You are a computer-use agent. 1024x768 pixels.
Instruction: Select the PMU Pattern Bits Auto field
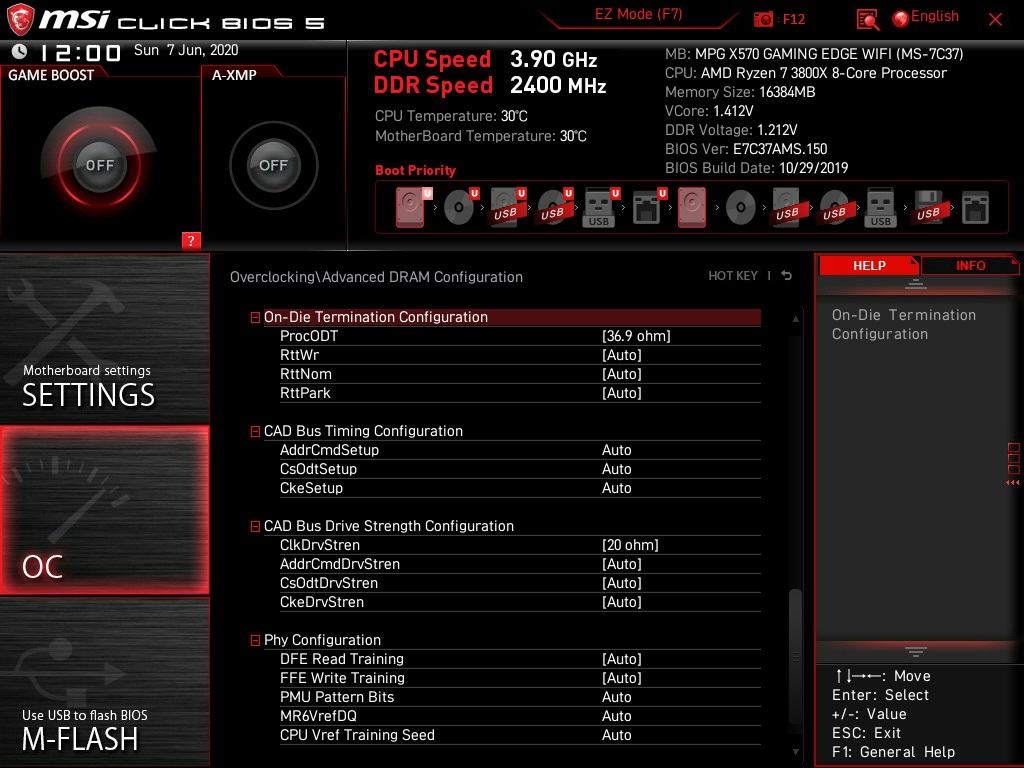pyautogui.click(x=616, y=696)
